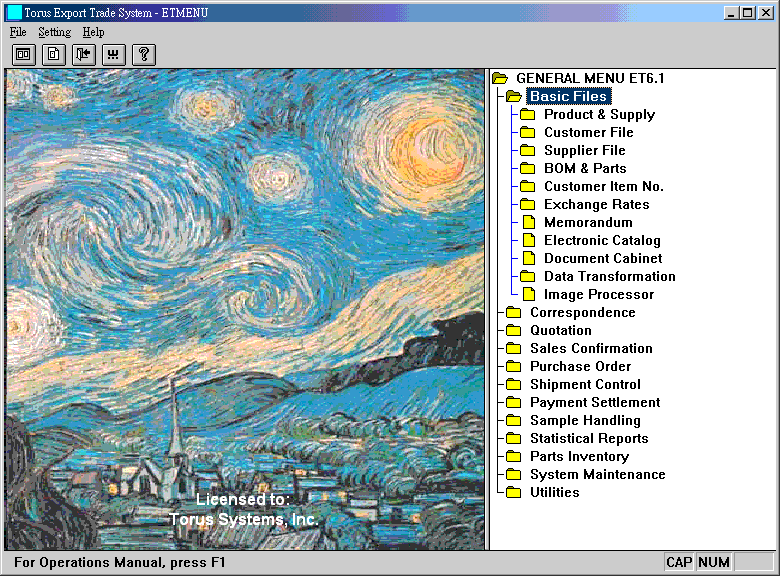780x576 pixels.
Task: Click the Starry Night splash image
Action: point(245,309)
